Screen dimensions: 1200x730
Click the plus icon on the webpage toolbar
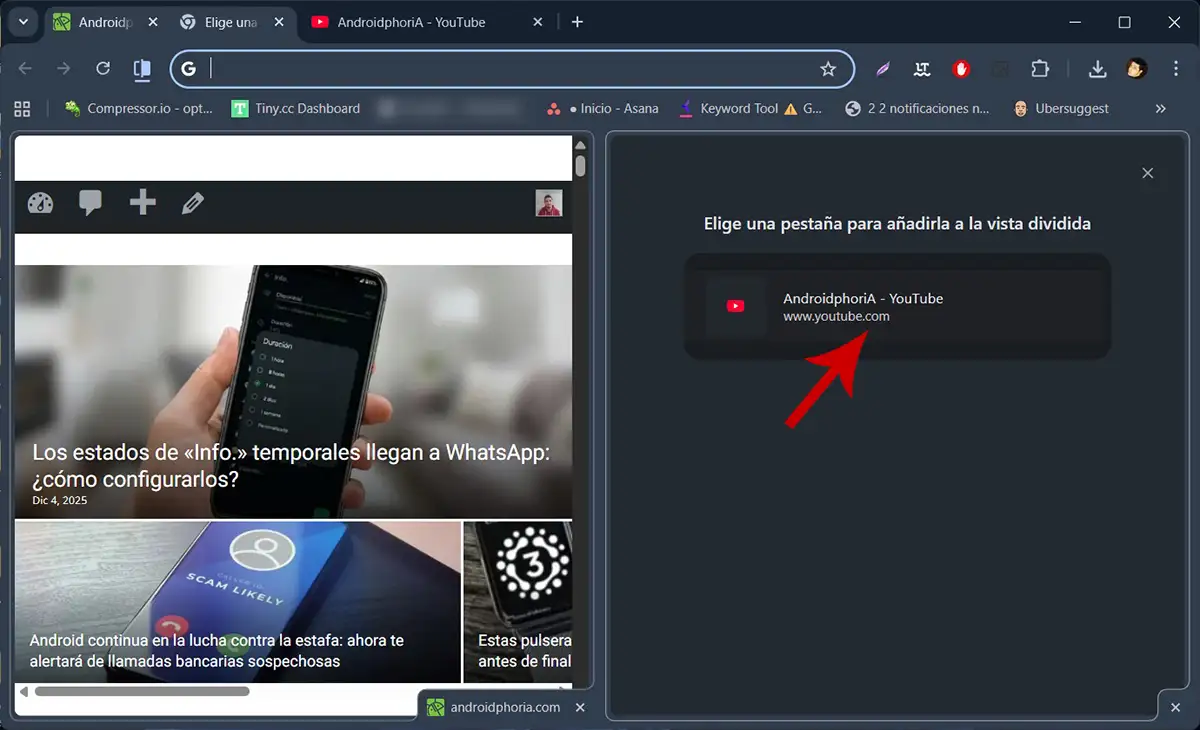141,203
